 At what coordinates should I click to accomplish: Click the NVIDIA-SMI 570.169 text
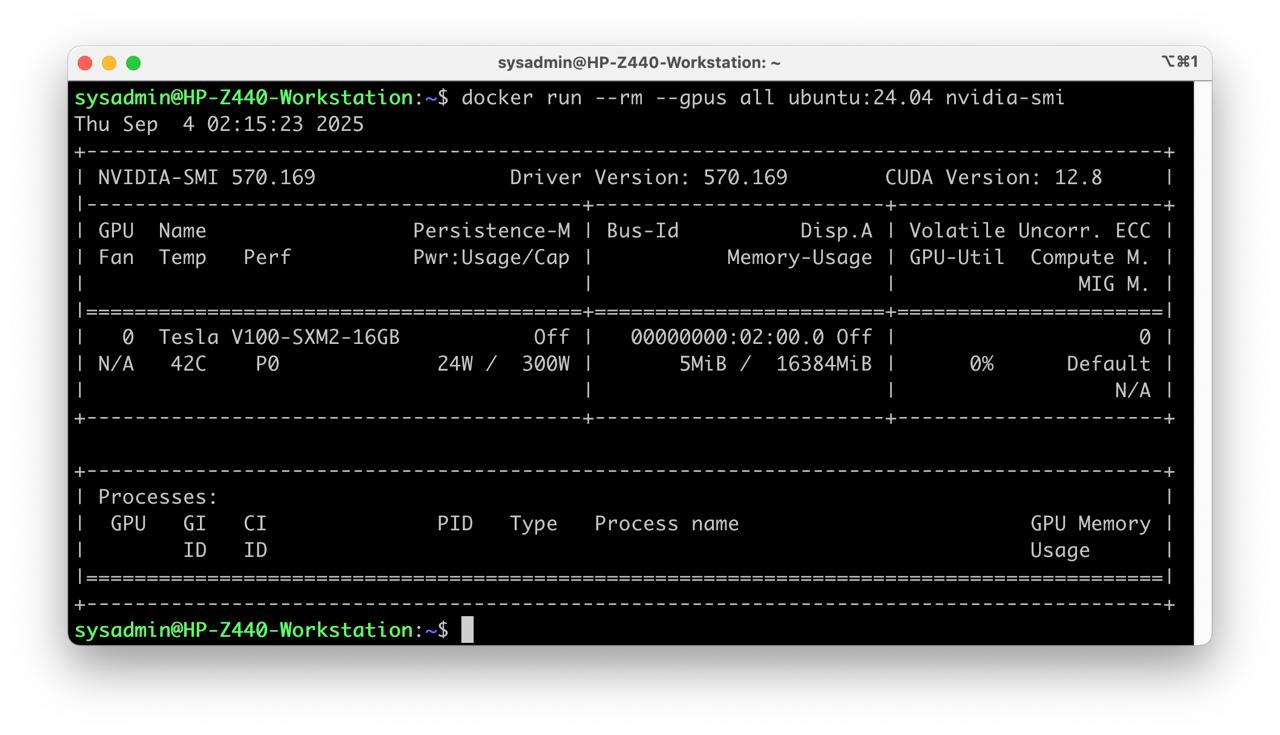click(207, 178)
